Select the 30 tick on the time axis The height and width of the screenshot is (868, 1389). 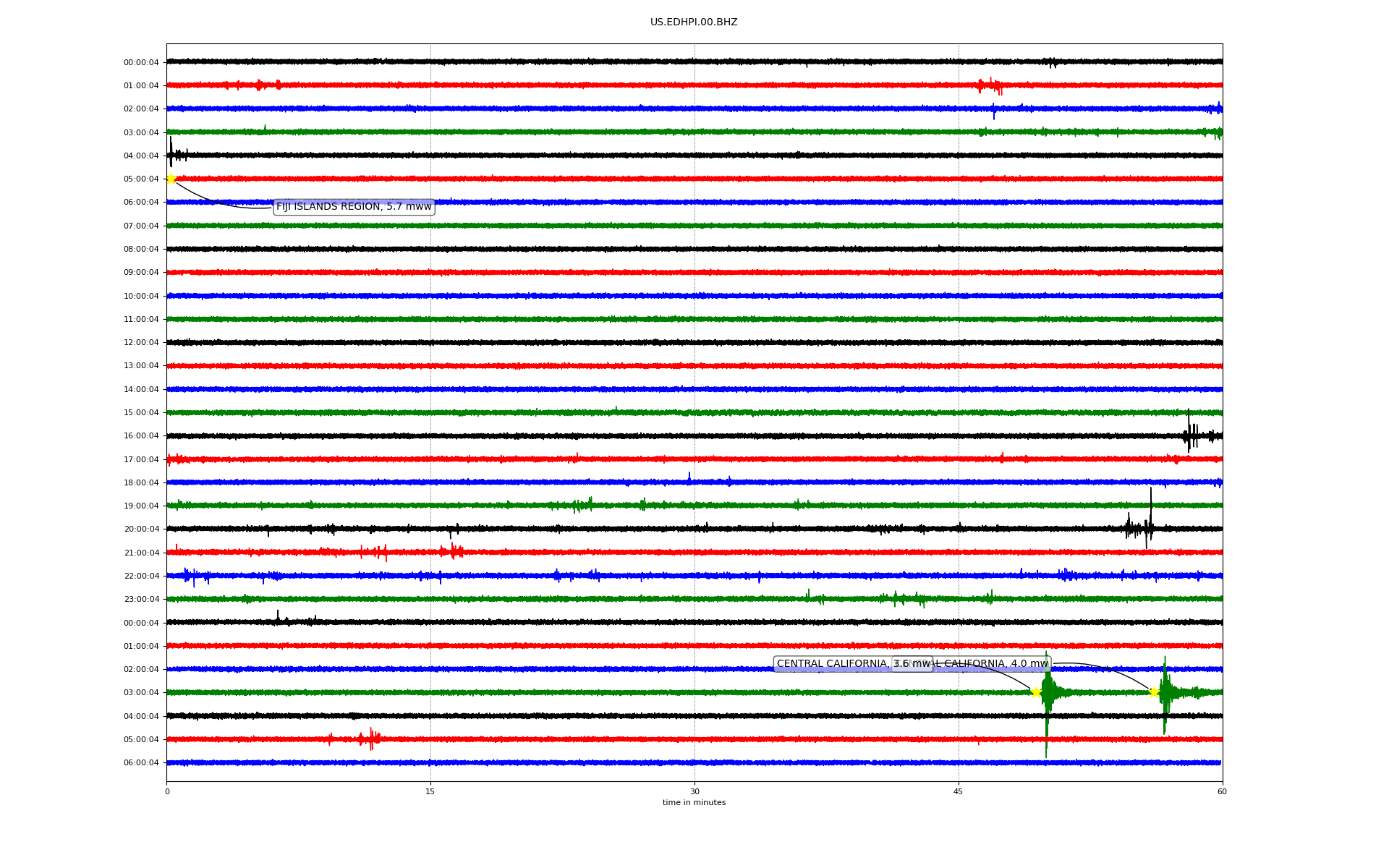(x=694, y=791)
